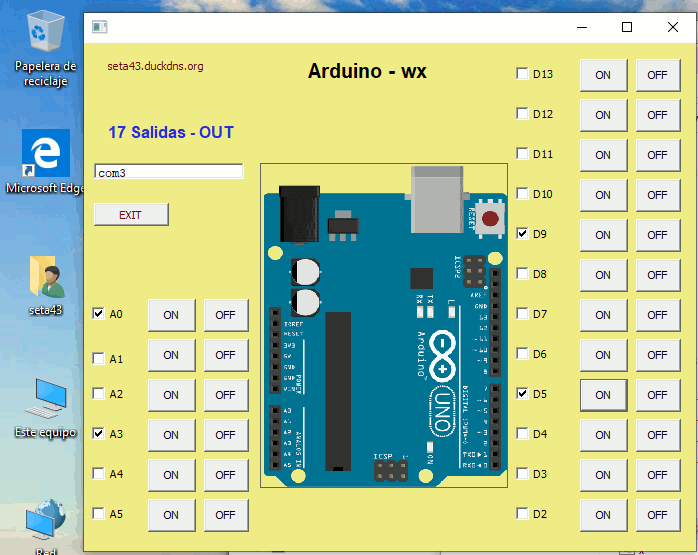This screenshot has height=555, width=698.
Task: Turn OFF pin D3
Action: point(657,475)
